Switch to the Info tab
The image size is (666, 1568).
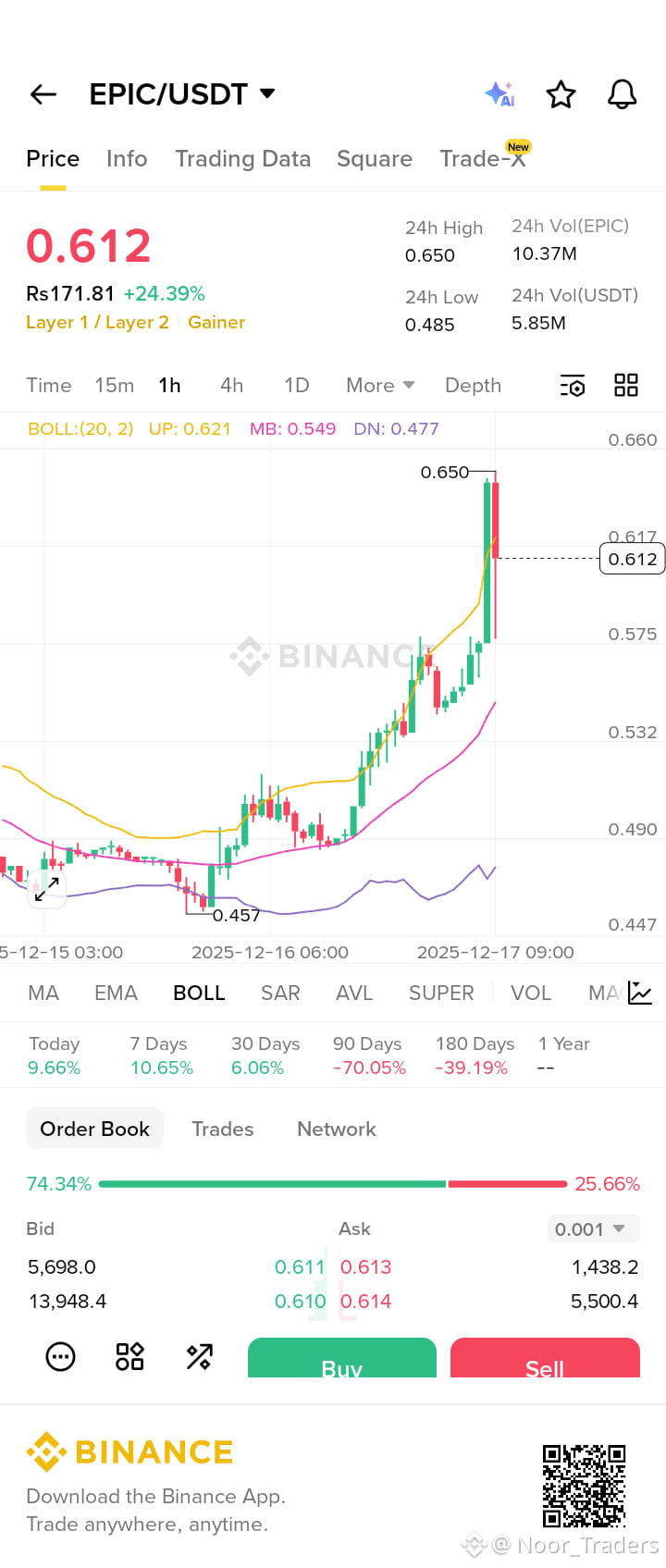pyautogui.click(x=127, y=159)
